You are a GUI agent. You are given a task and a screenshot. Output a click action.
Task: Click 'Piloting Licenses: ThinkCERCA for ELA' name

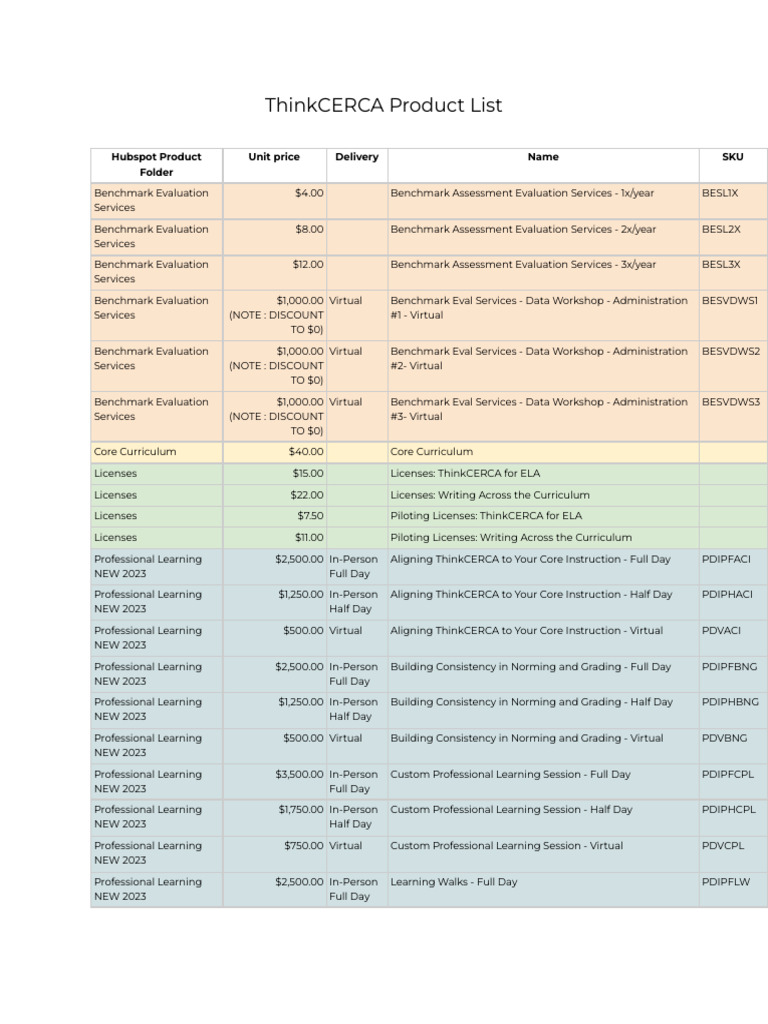click(486, 516)
